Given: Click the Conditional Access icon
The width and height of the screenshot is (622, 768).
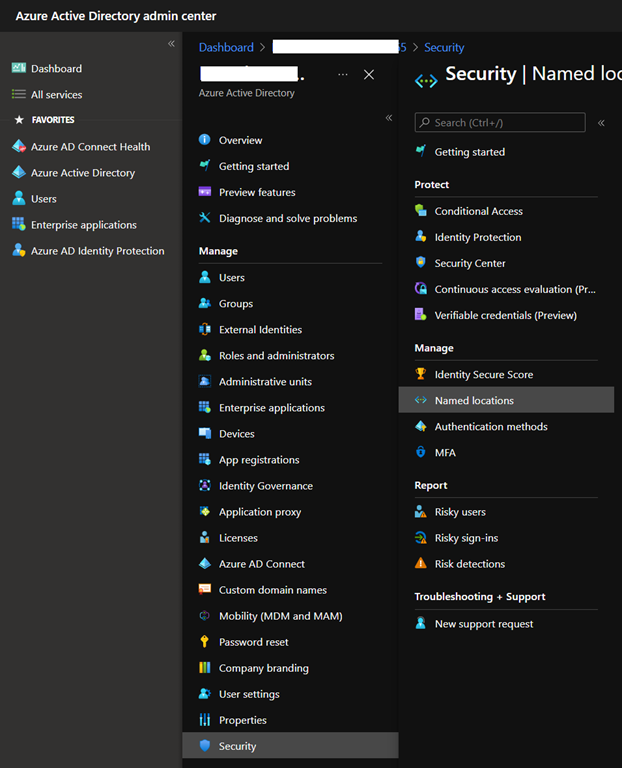Looking at the screenshot, I should (x=421, y=211).
